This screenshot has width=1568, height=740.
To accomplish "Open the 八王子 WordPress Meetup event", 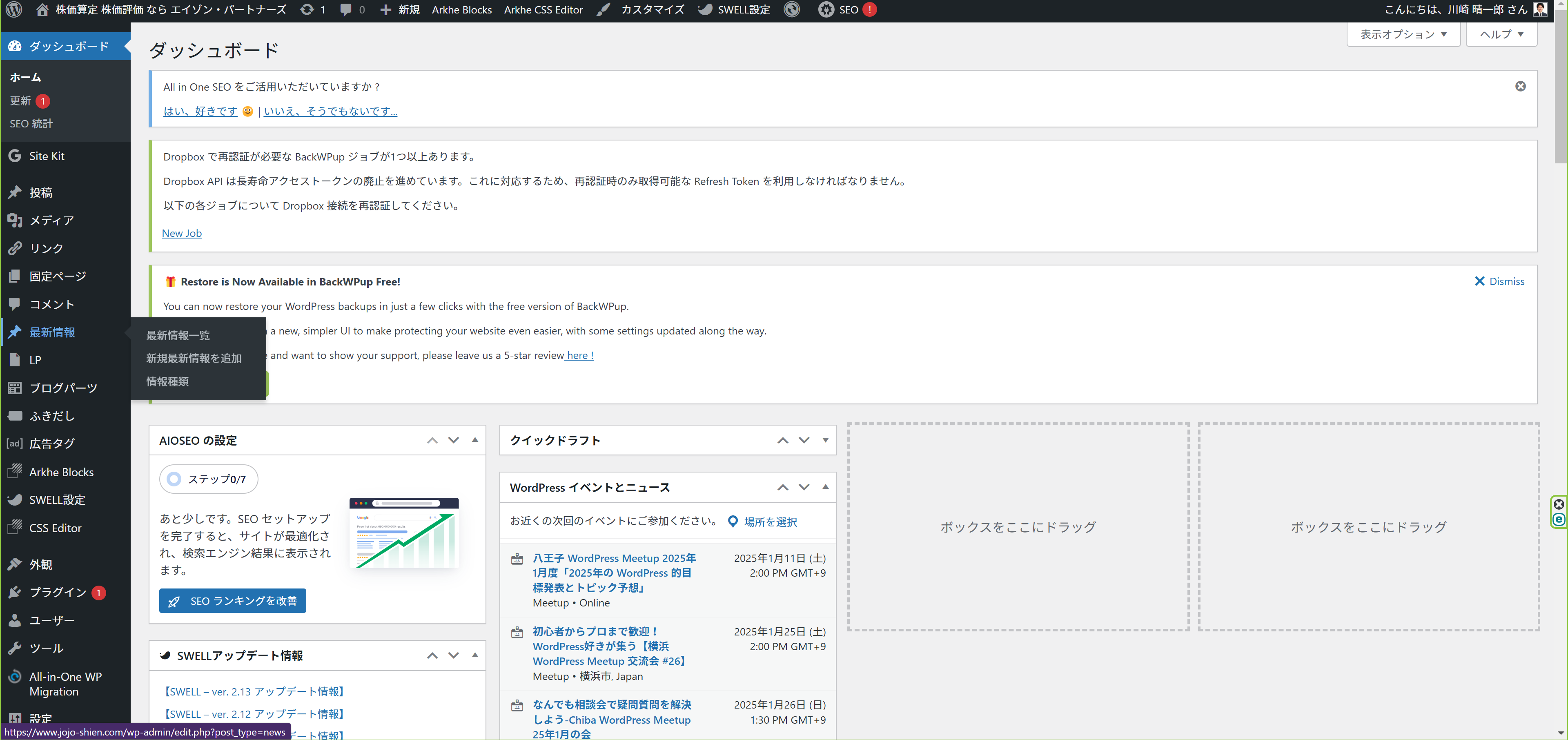I will [x=614, y=573].
